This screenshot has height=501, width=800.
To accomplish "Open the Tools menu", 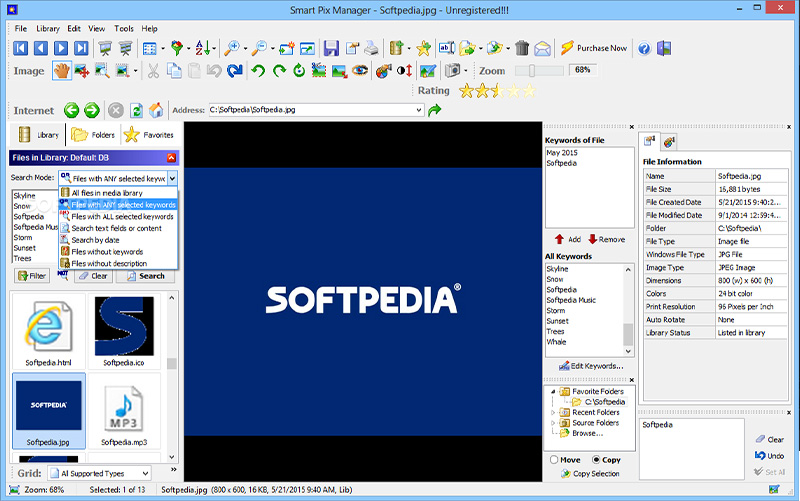I will click(124, 29).
